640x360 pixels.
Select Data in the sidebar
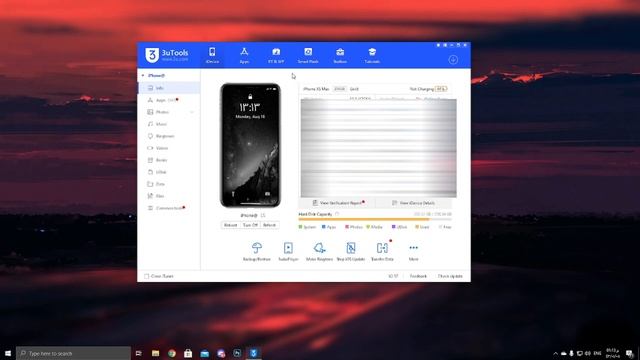point(169,184)
